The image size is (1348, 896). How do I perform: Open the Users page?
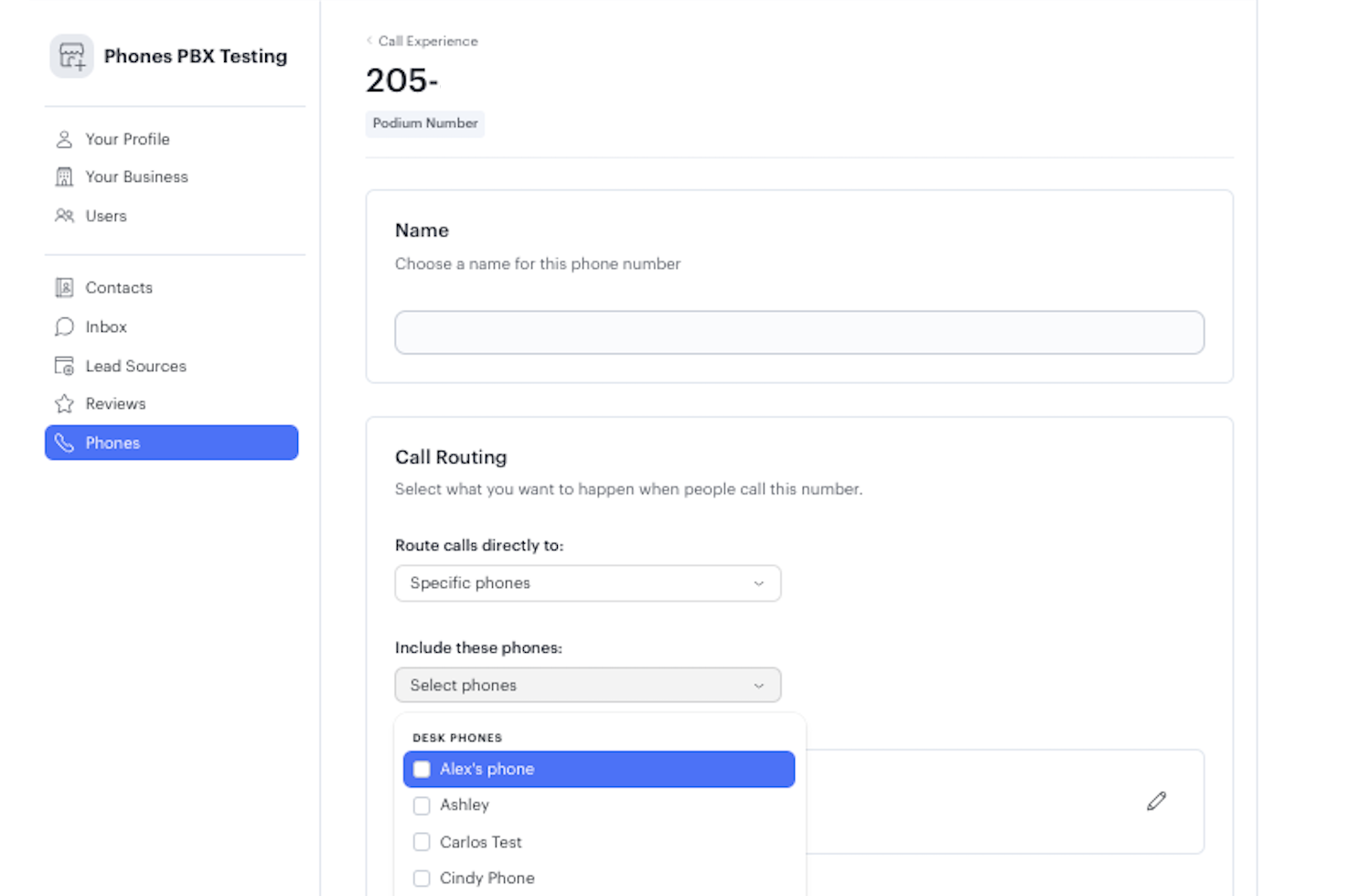tap(106, 217)
